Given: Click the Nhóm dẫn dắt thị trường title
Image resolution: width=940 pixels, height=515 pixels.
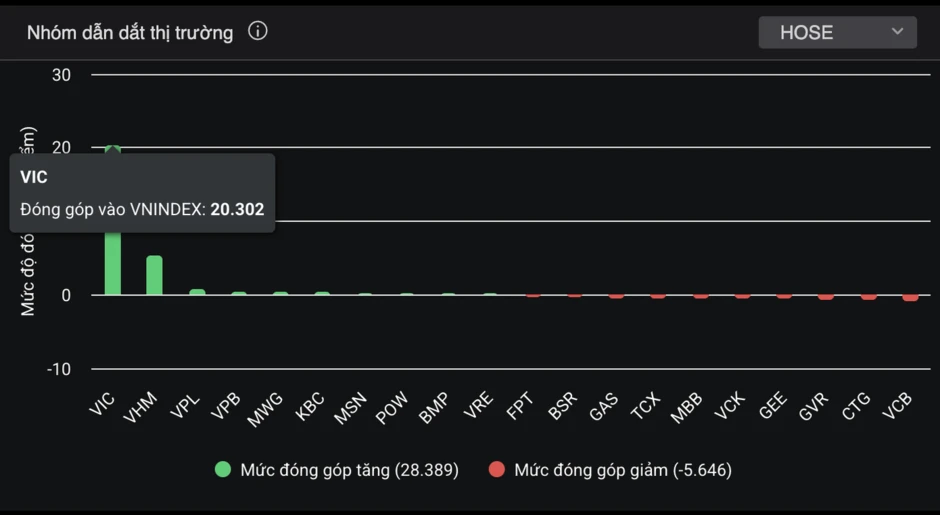Looking at the screenshot, I should [130, 32].
